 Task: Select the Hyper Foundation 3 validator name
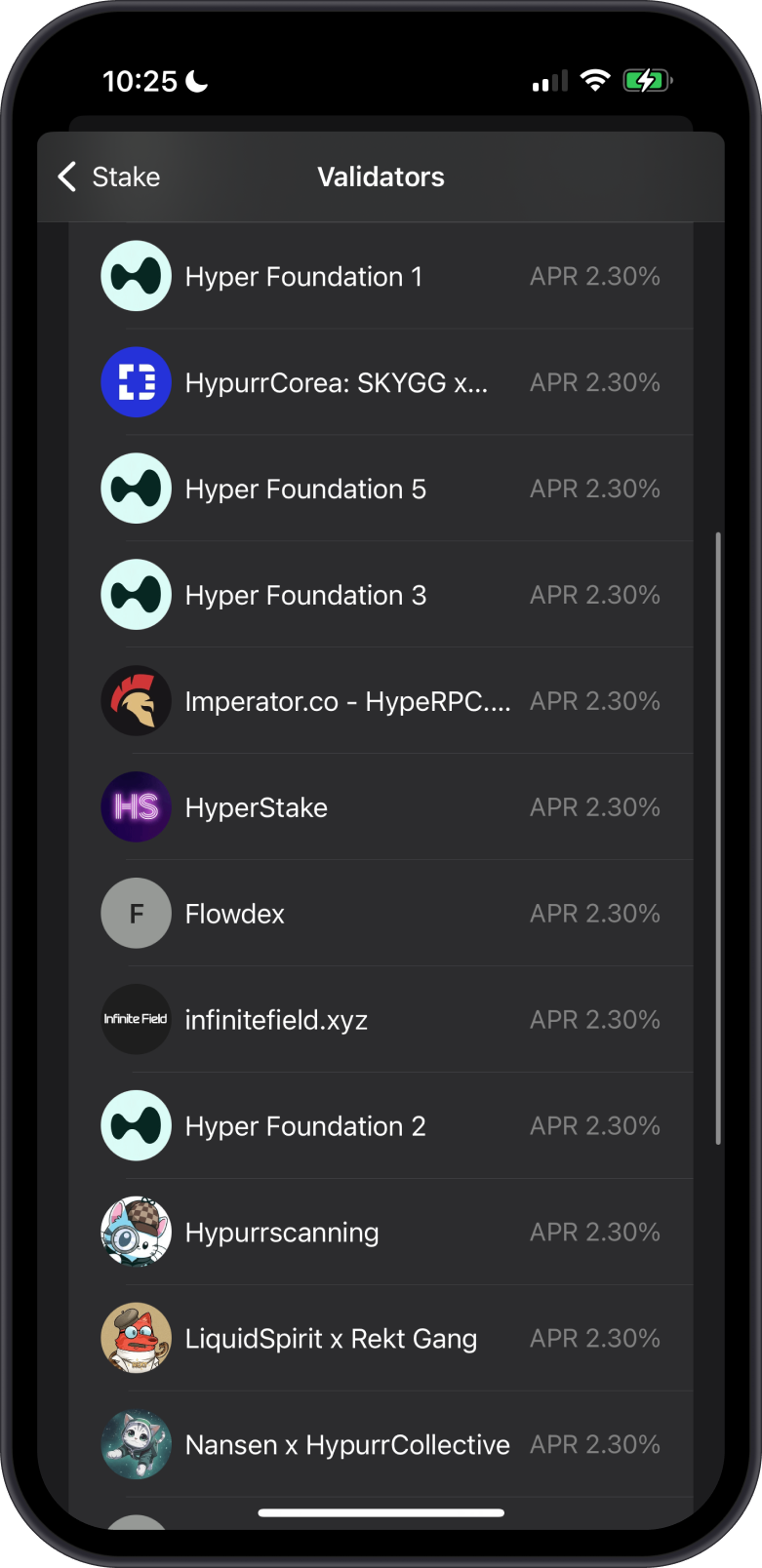305,595
